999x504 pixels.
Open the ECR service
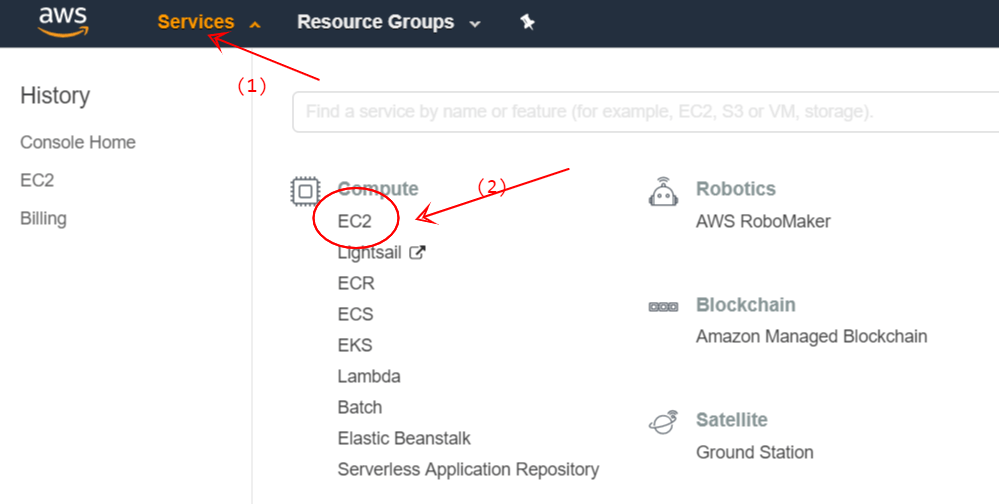[x=356, y=283]
